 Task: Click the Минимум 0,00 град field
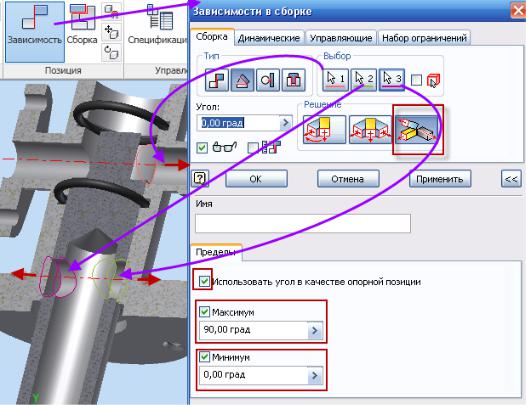(x=253, y=375)
